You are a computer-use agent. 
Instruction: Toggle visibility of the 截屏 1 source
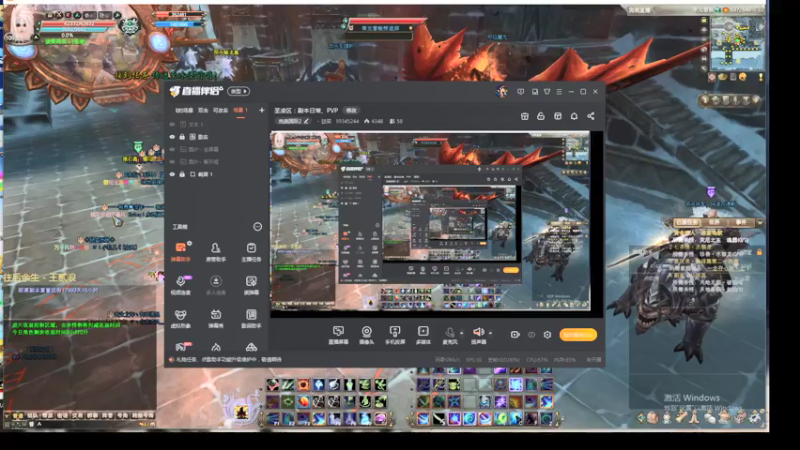(172, 174)
